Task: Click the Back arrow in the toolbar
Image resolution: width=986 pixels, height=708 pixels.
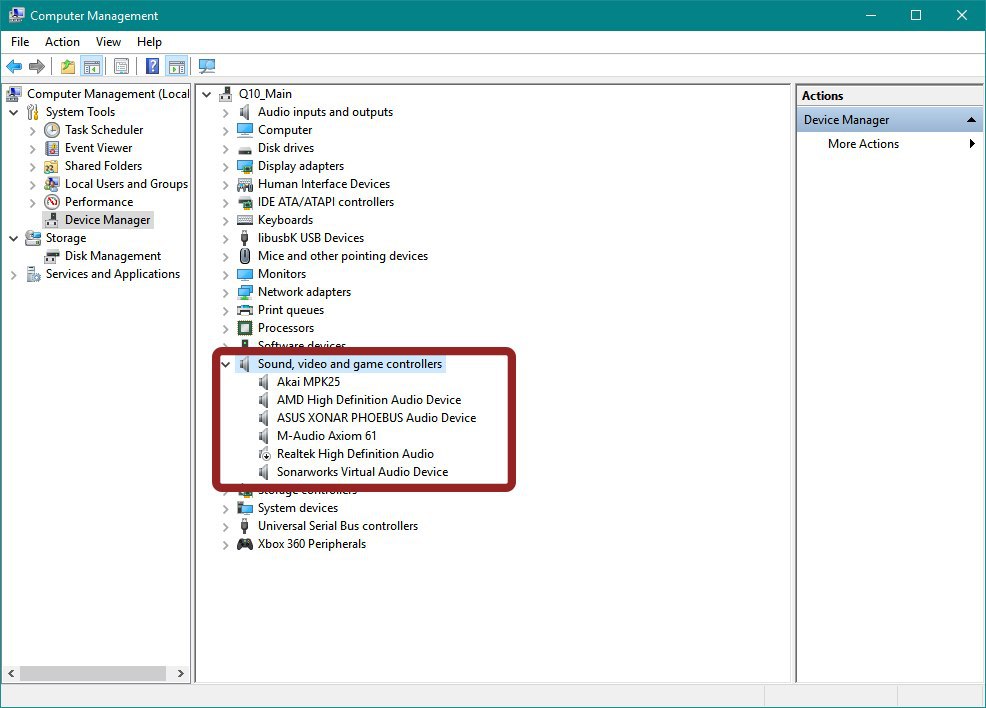Action: (14, 66)
